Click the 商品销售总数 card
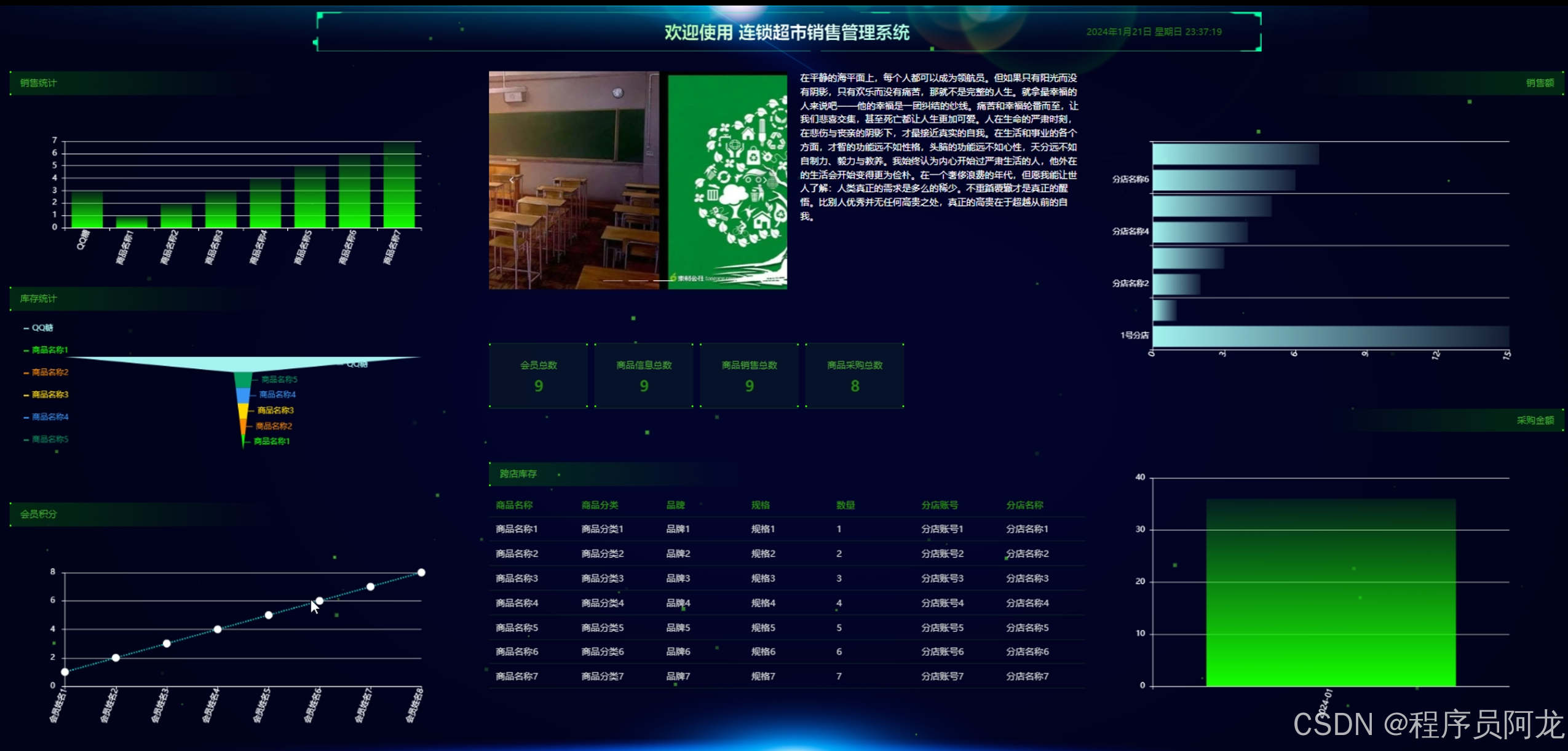This screenshot has height=751, width=1568. (x=749, y=375)
